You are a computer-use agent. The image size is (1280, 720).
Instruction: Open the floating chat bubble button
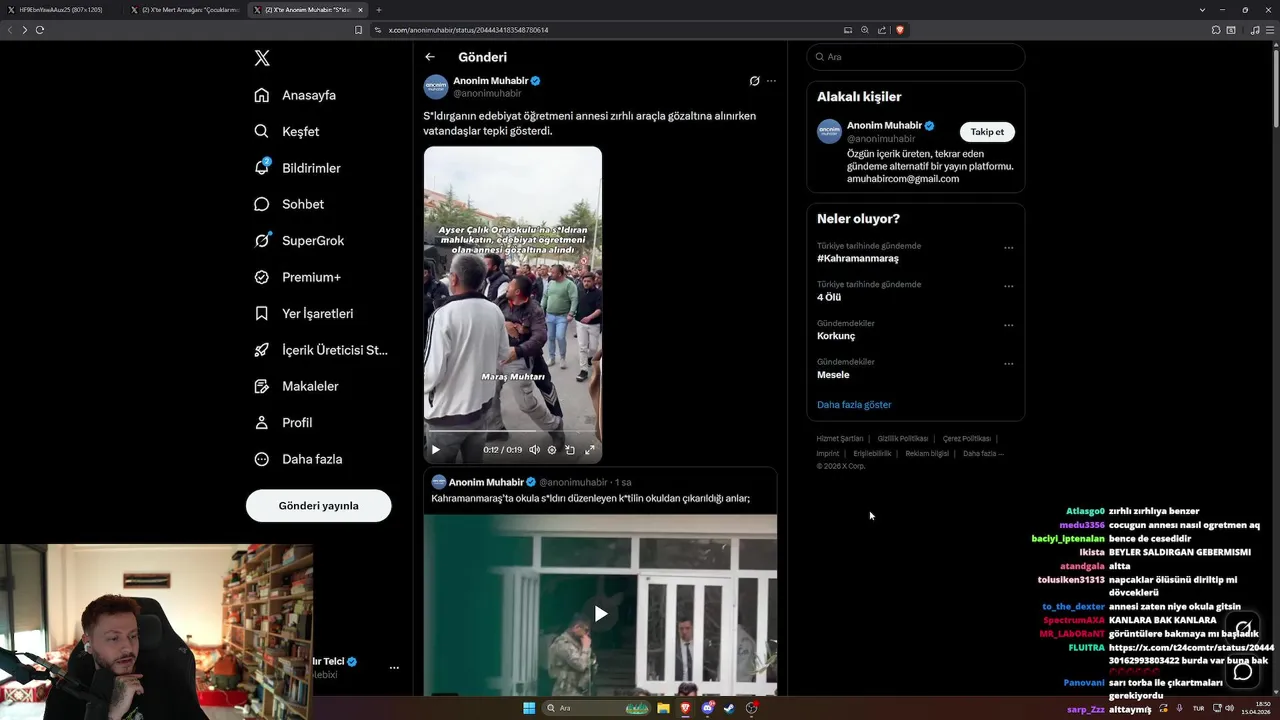tap(1243, 672)
